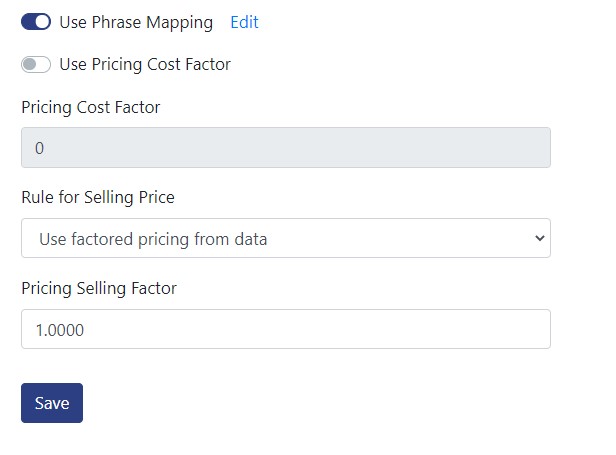Click the "Use Pricing Cost Factor" label text

(145, 64)
